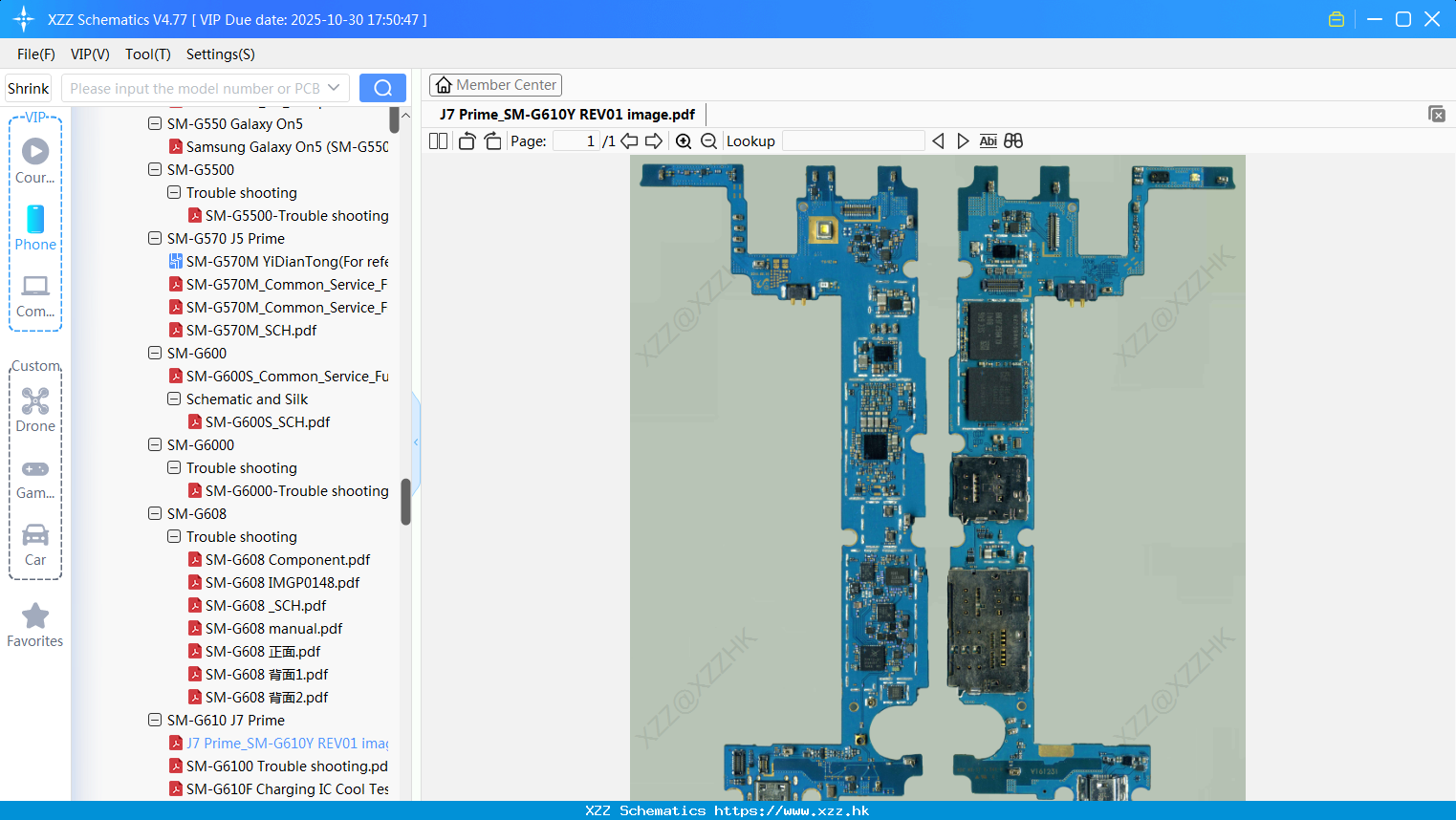Open the Tool(T) menu
1456x820 pixels.
(x=148, y=54)
